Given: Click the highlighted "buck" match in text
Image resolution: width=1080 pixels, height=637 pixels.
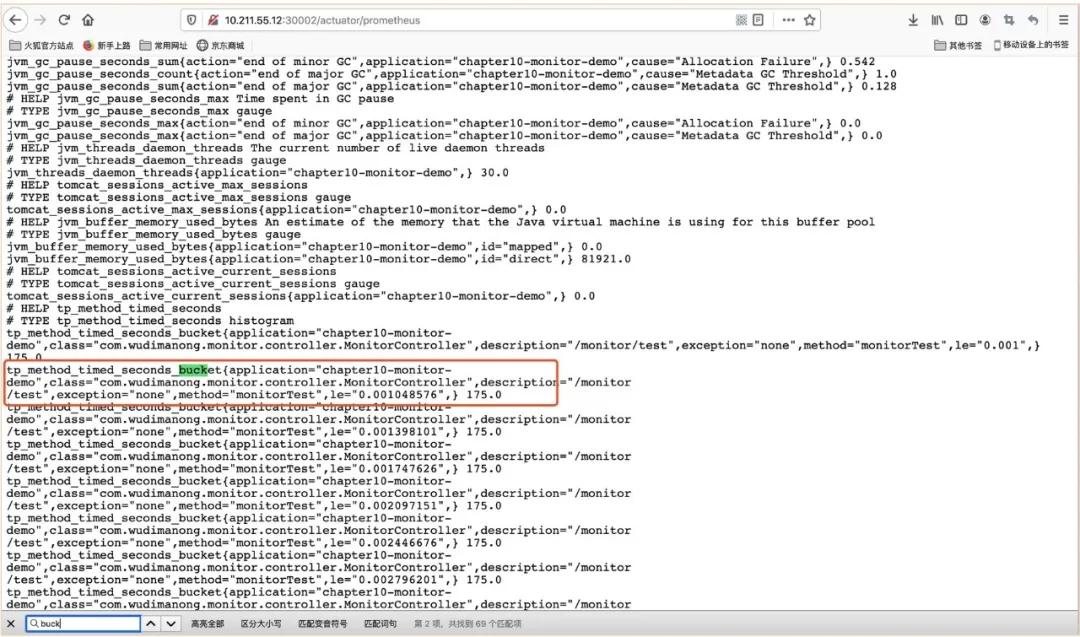Looking at the screenshot, I should (x=193, y=370).
